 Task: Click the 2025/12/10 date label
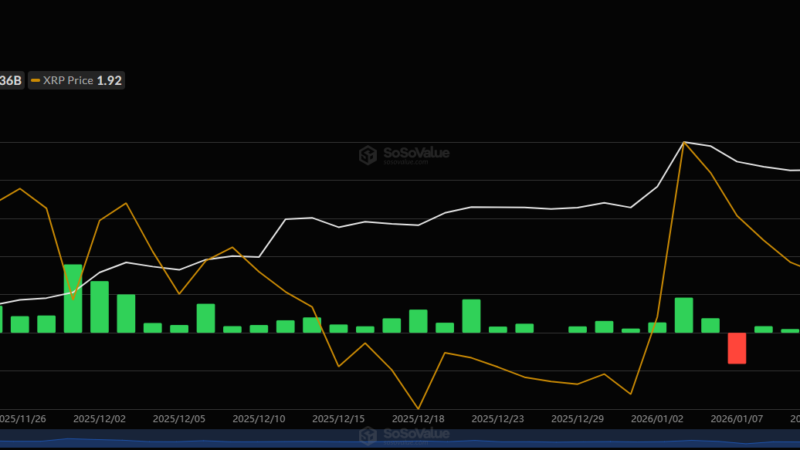click(x=259, y=419)
